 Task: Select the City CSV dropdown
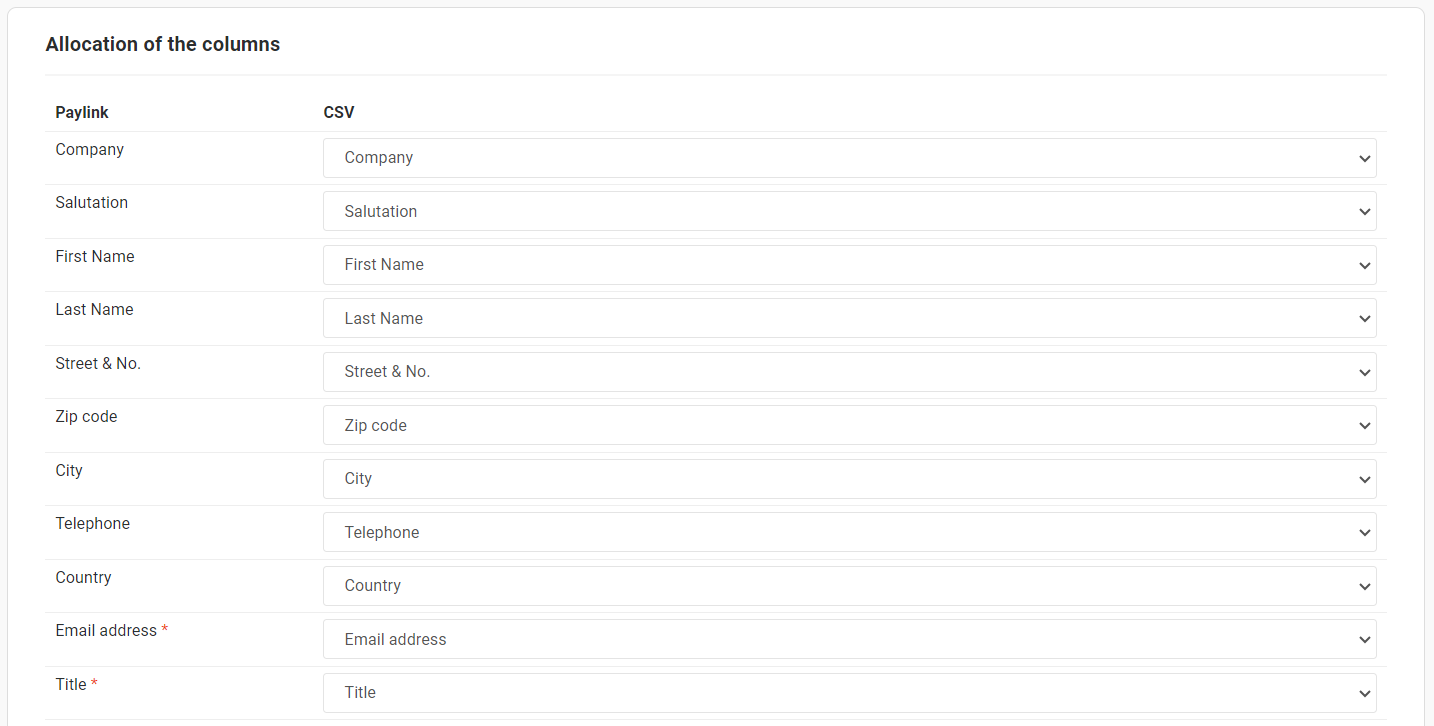coord(849,479)
